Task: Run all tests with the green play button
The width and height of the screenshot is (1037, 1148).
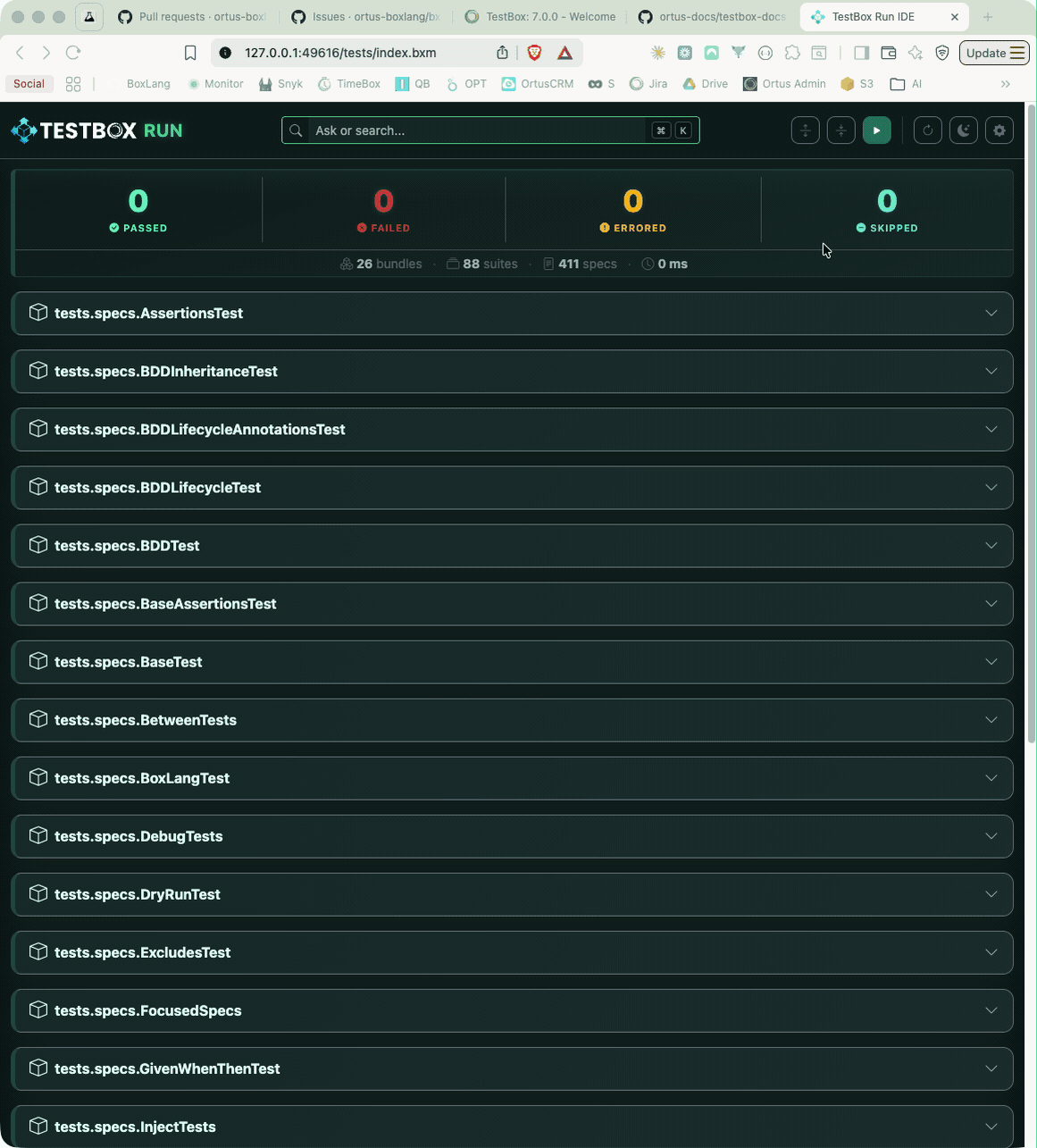Action: [877, 130]
